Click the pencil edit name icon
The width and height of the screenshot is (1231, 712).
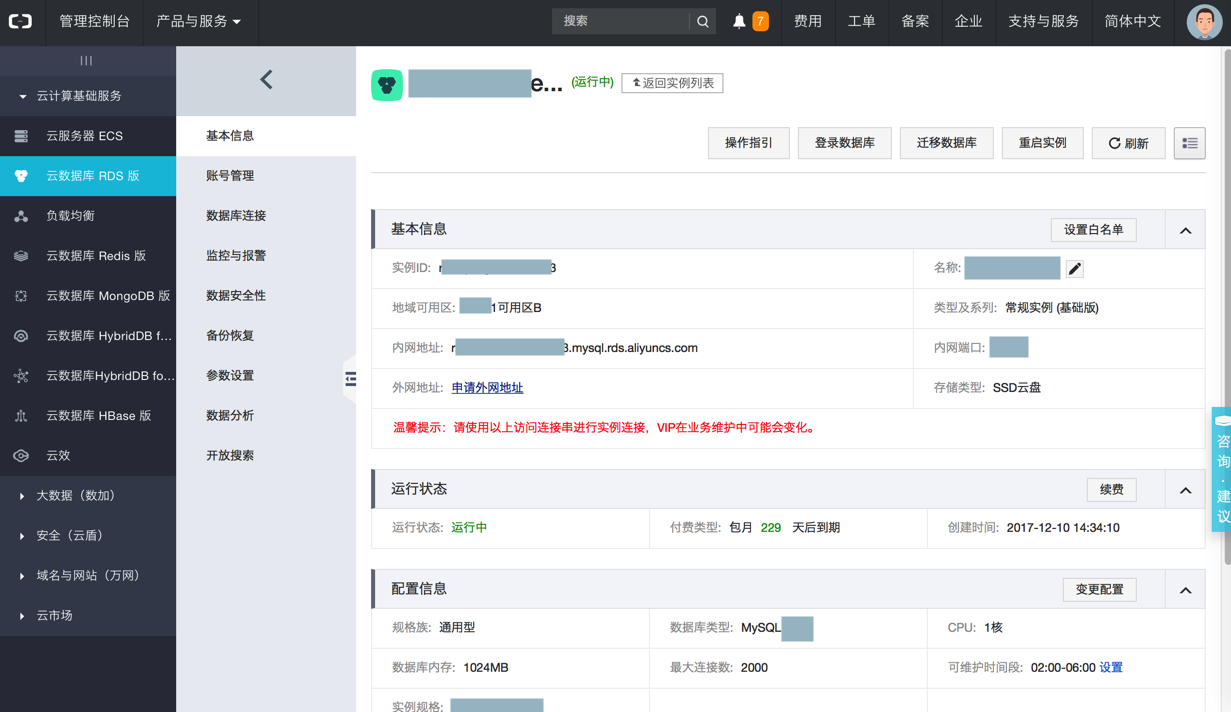coord(1074,268)
